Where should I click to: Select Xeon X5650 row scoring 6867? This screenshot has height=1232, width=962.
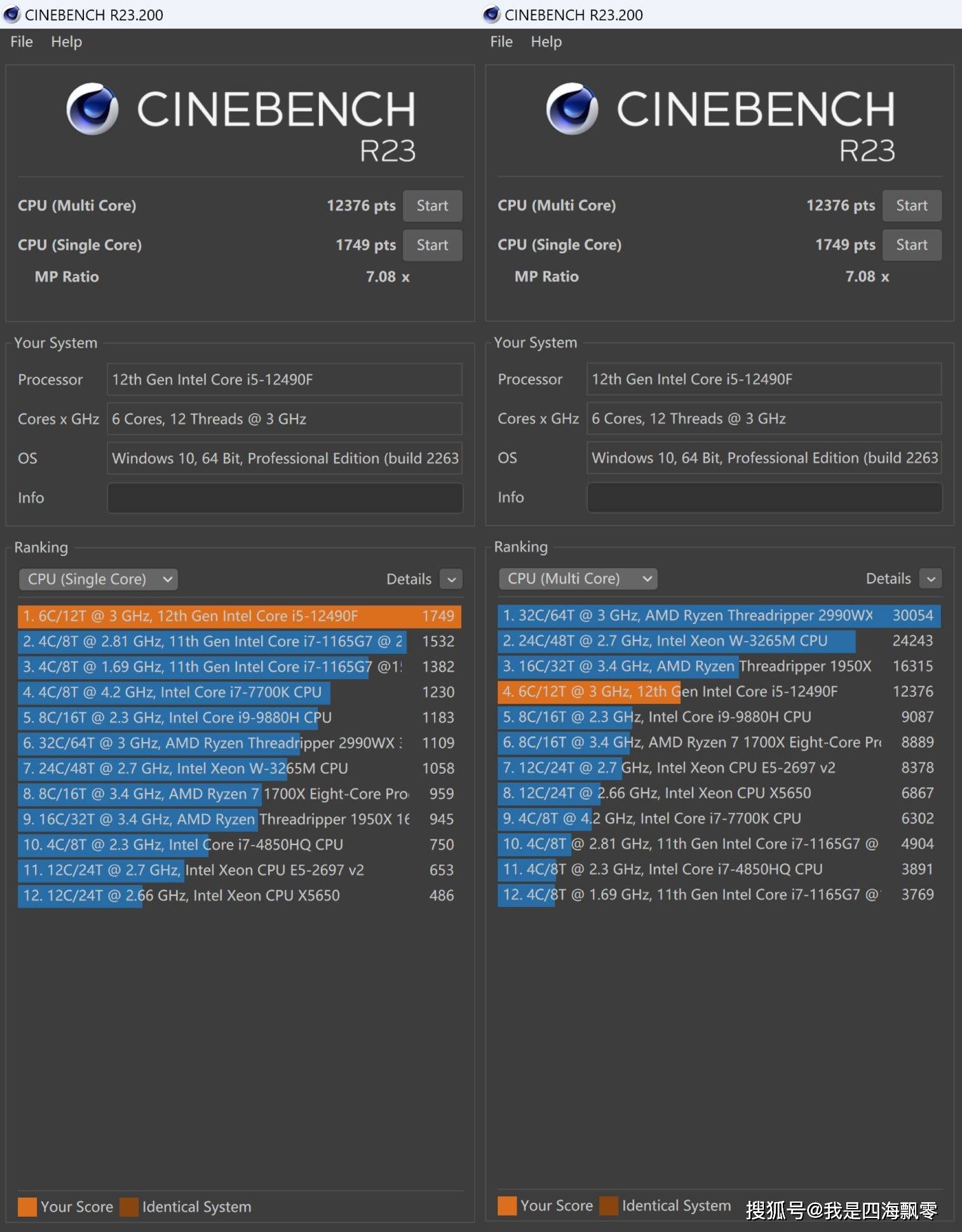(719, 794)
